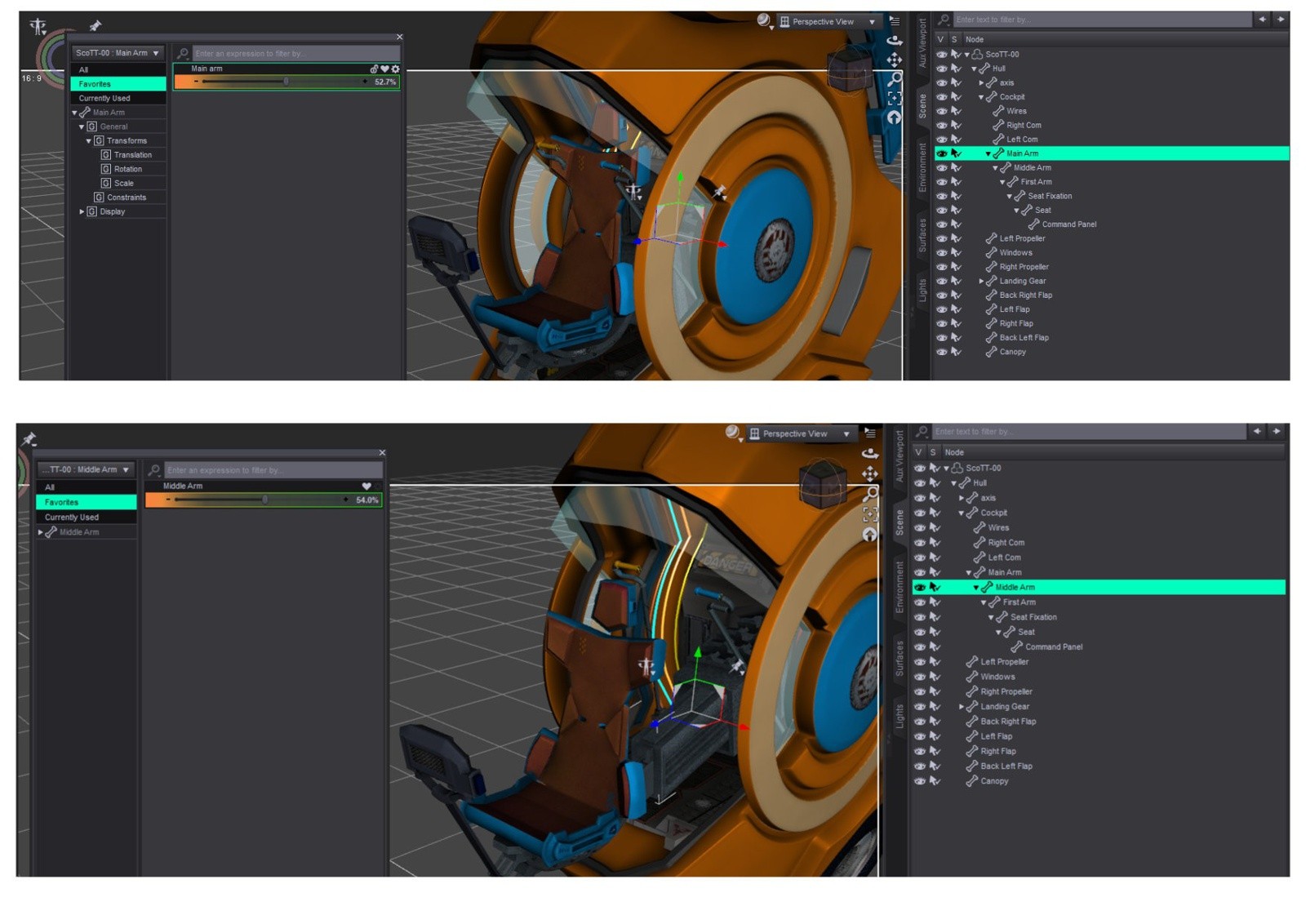The height and width of the screenshot is (924, 1306).
Task: Open ...TT-00 : Middle Arm node dropdown
Action: 86,470
